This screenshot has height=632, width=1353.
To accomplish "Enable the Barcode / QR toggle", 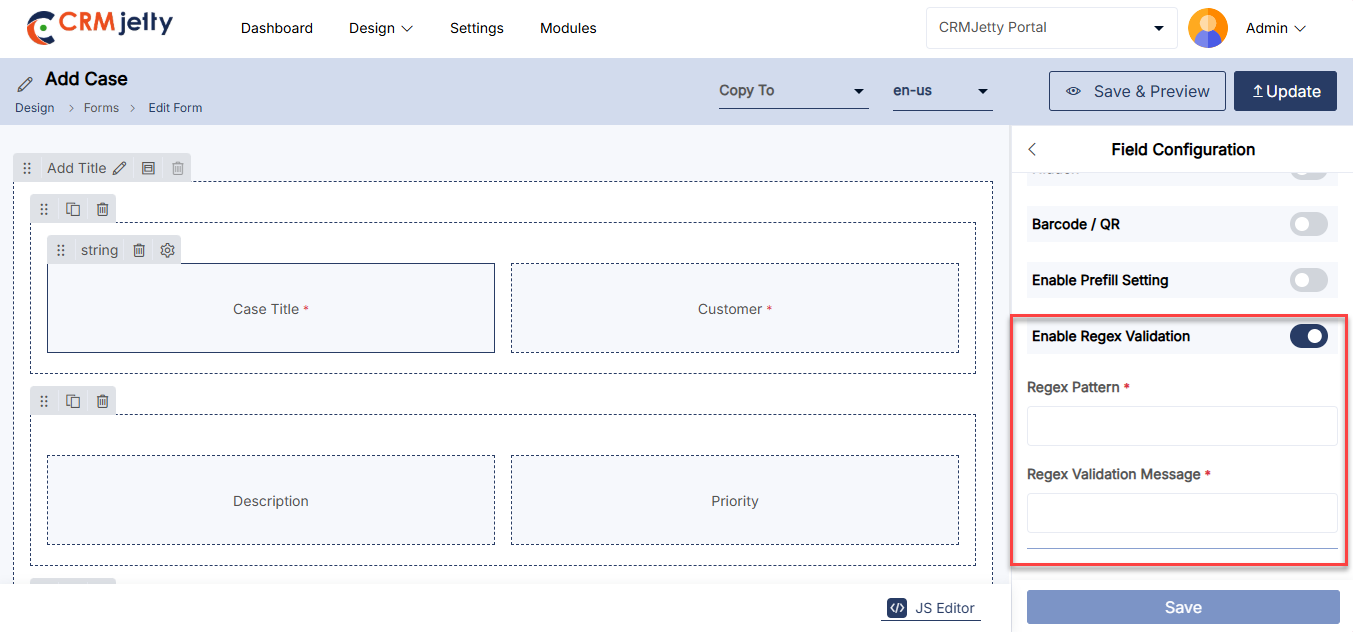I will point(1308,224).
